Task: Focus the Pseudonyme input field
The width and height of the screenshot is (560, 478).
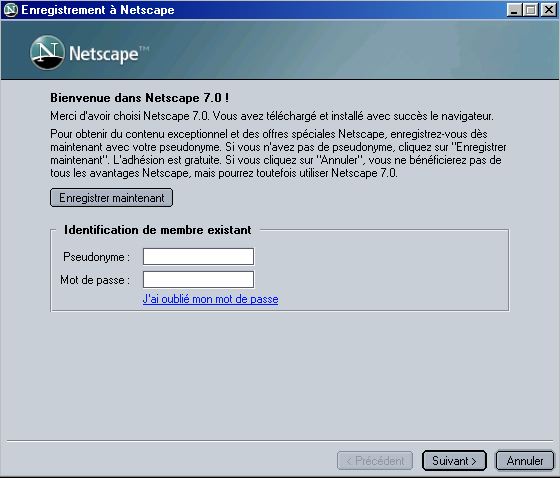Action: (x=198, y=257)
